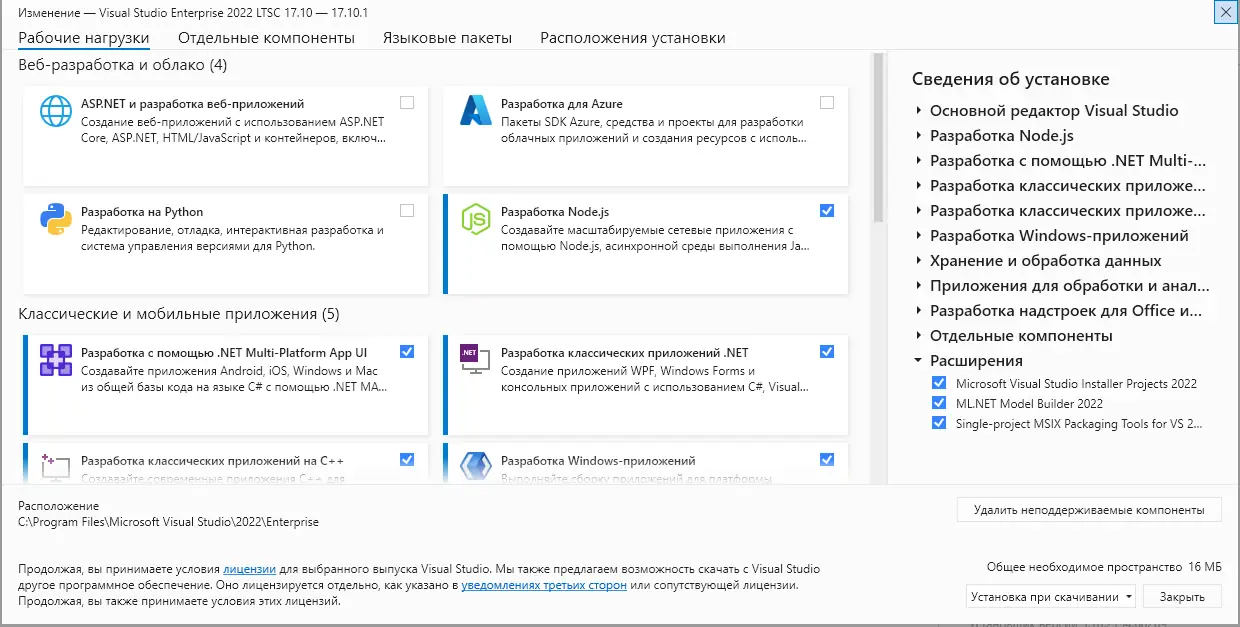This screenshot has width=1240, height=627.
Task: Switch to the Отдельные компоненты tab
Action: click(x=266, y=38)
